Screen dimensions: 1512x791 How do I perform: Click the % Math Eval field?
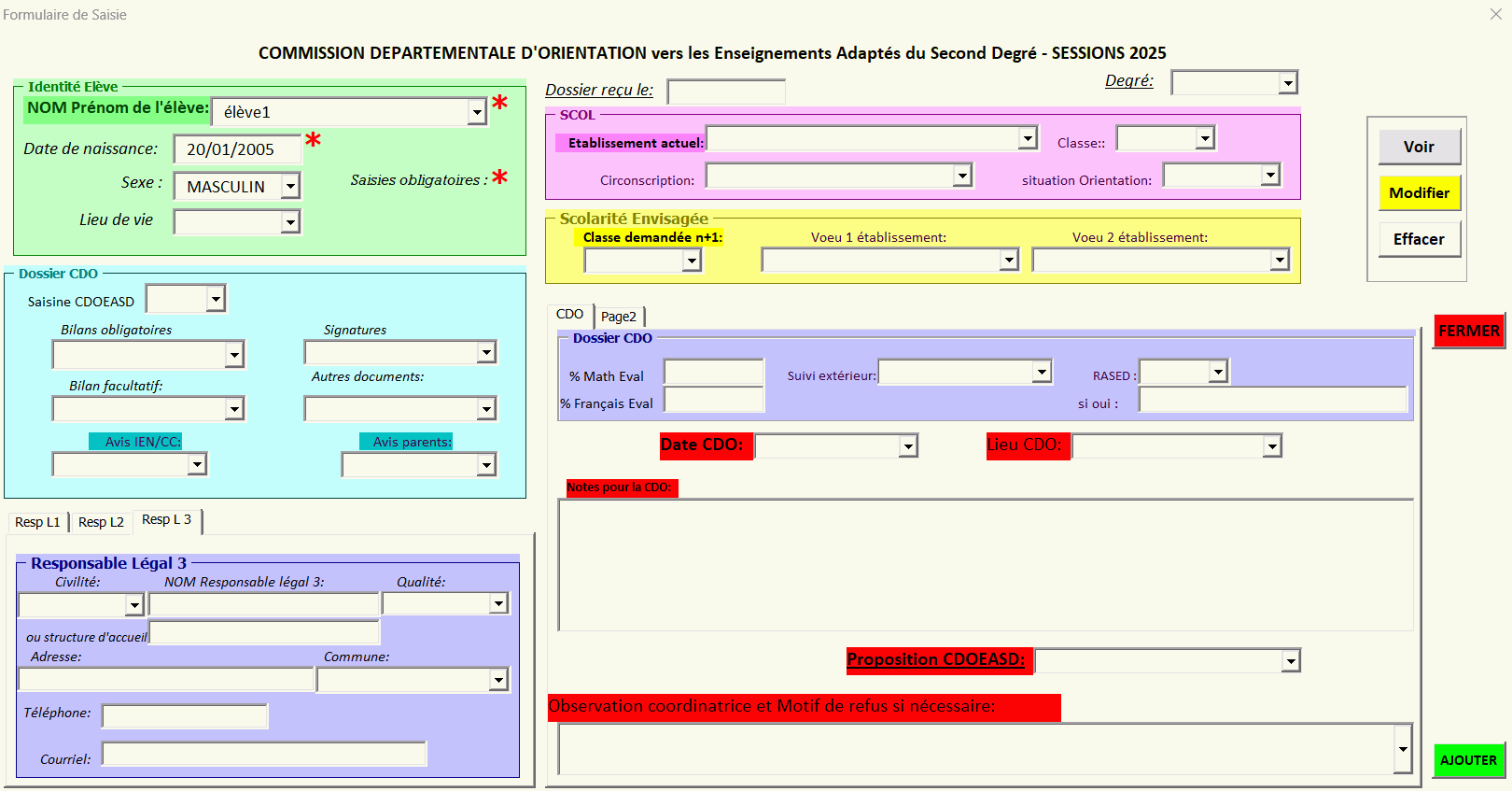click(x=714, y=373)
